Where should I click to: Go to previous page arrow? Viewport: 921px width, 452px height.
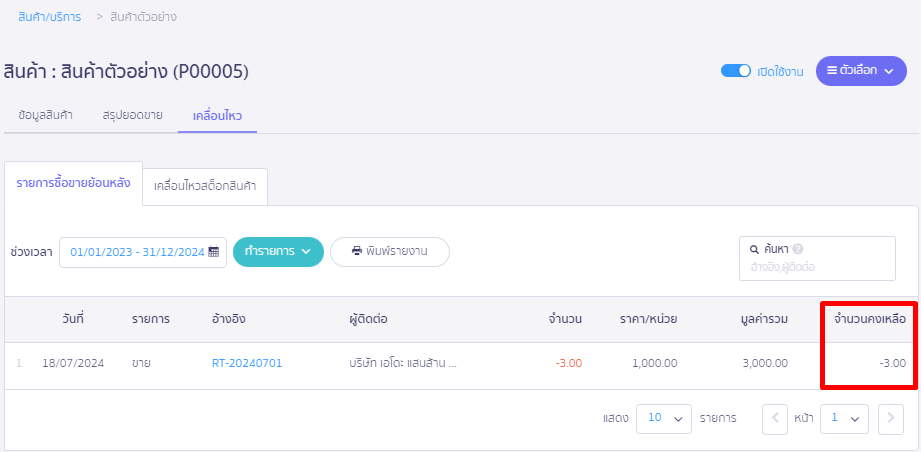(x=775, y=419)
